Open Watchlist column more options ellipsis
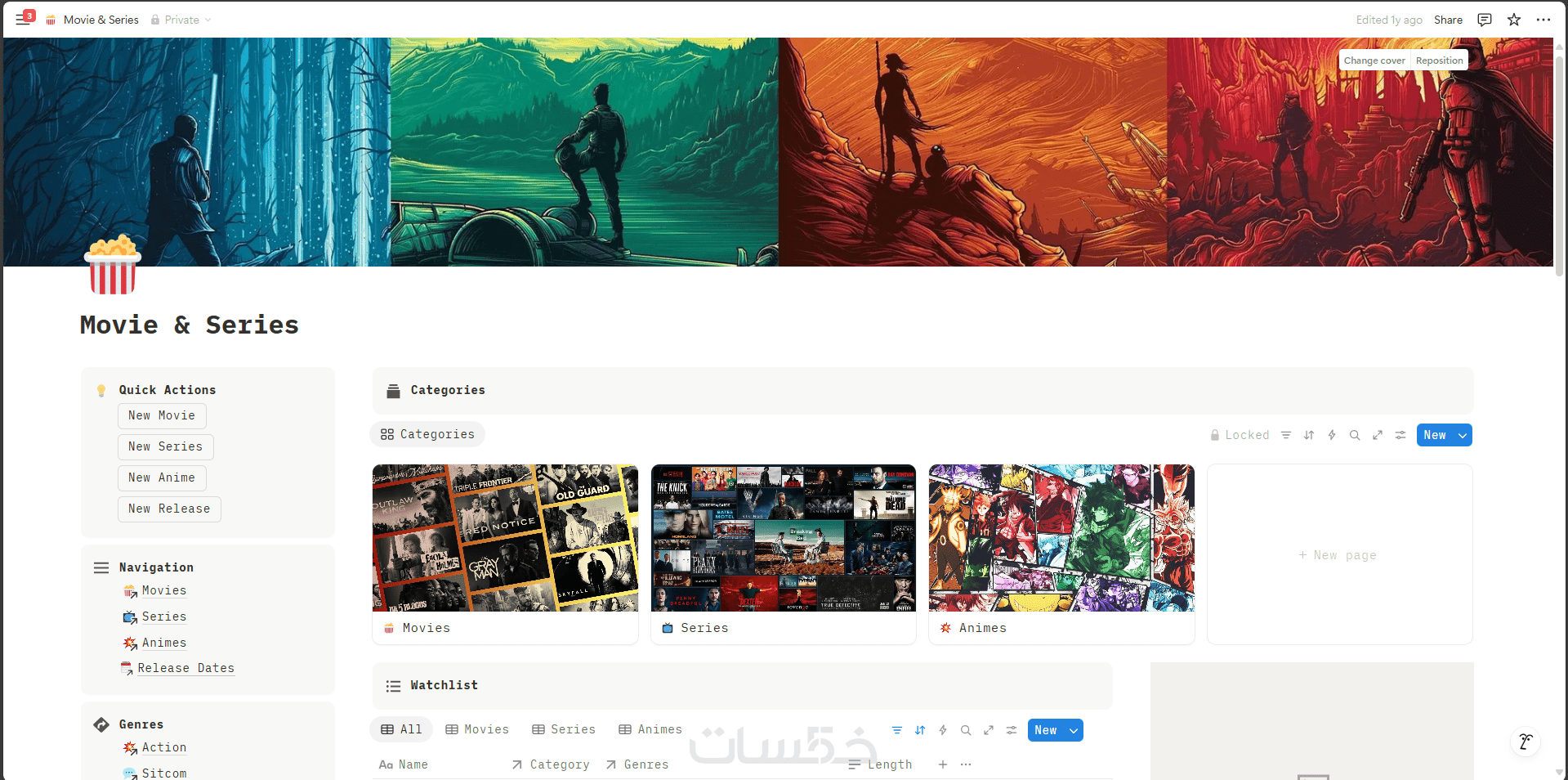This screenshot has width=1568, height=780. (x=966, y=764)
